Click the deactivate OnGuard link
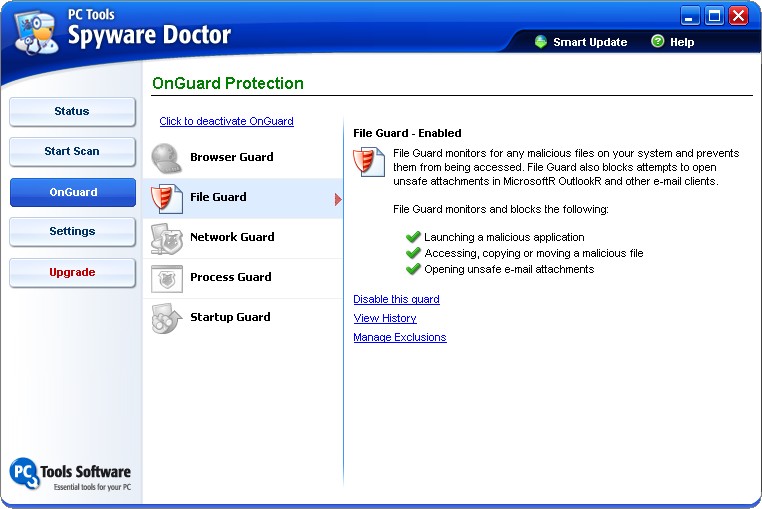This screenshot has width=762, height=509. (x=226, y=121)
